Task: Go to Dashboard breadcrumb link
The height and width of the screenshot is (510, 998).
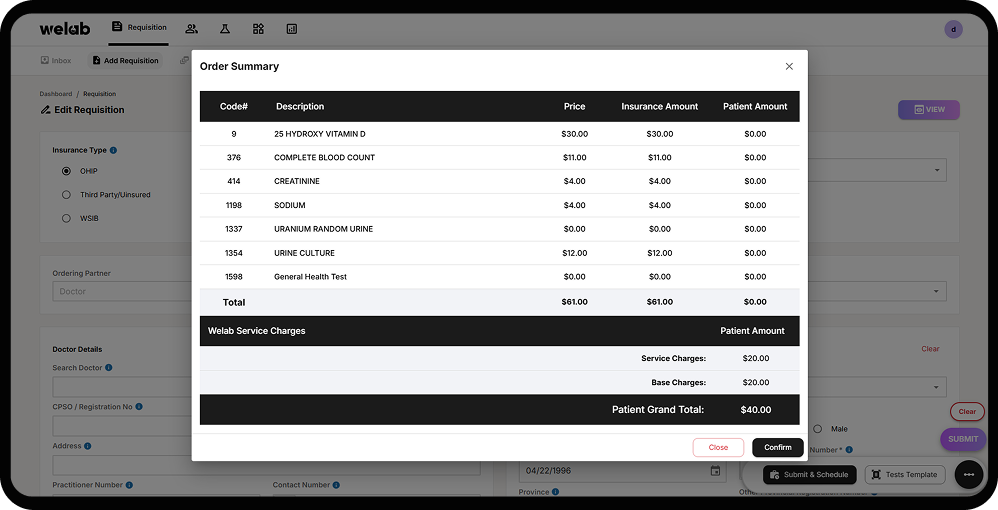Action: (56, 94)
